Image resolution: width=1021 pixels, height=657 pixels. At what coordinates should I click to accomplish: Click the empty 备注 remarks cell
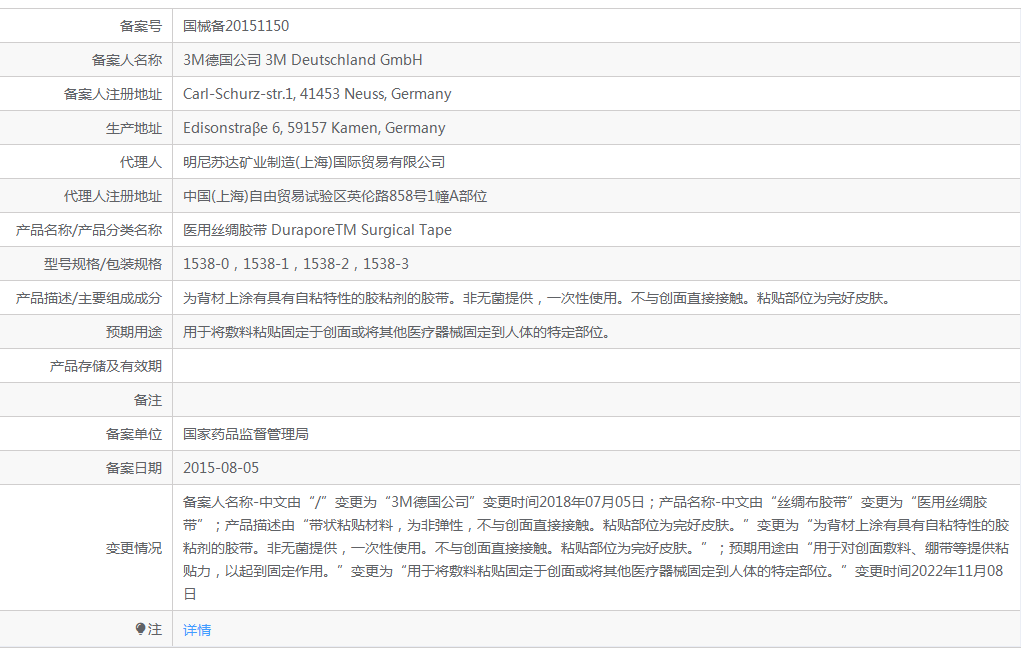500,399
